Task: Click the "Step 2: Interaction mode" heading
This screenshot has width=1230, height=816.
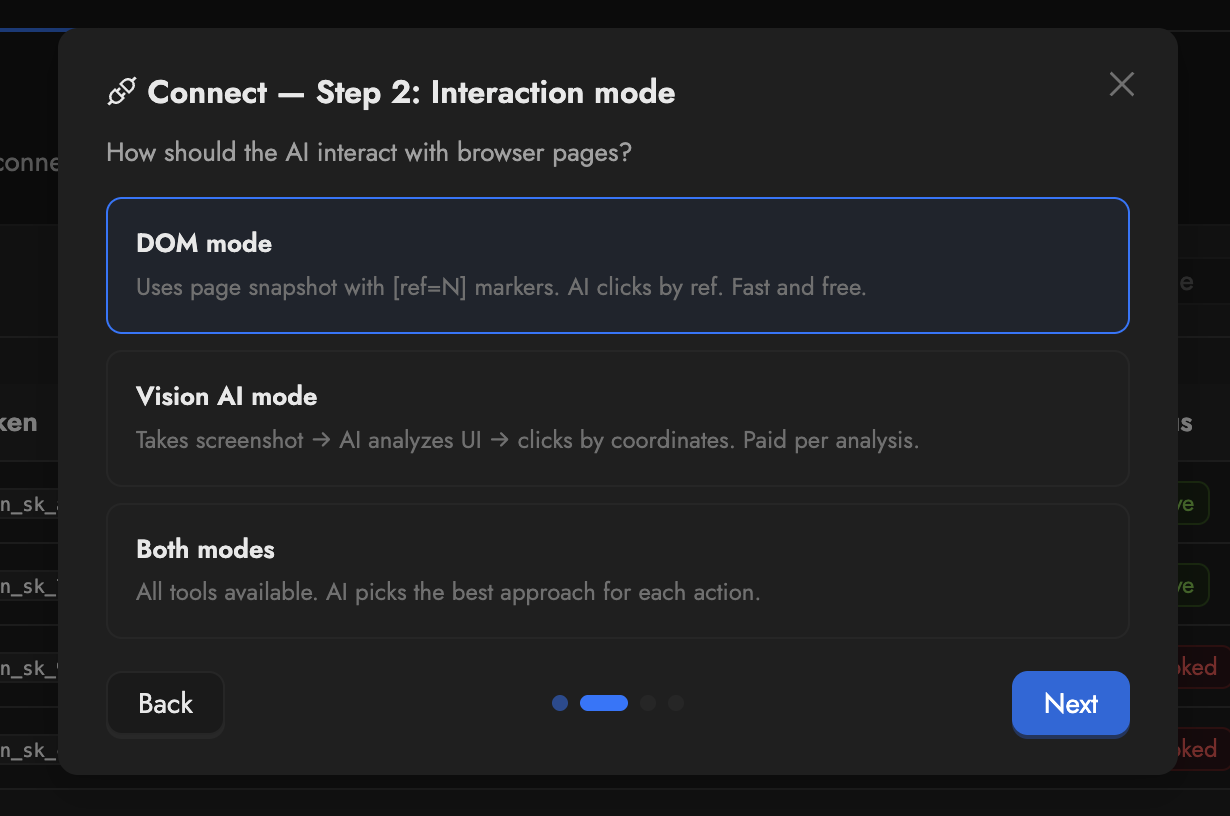Action: coord(495,93)
